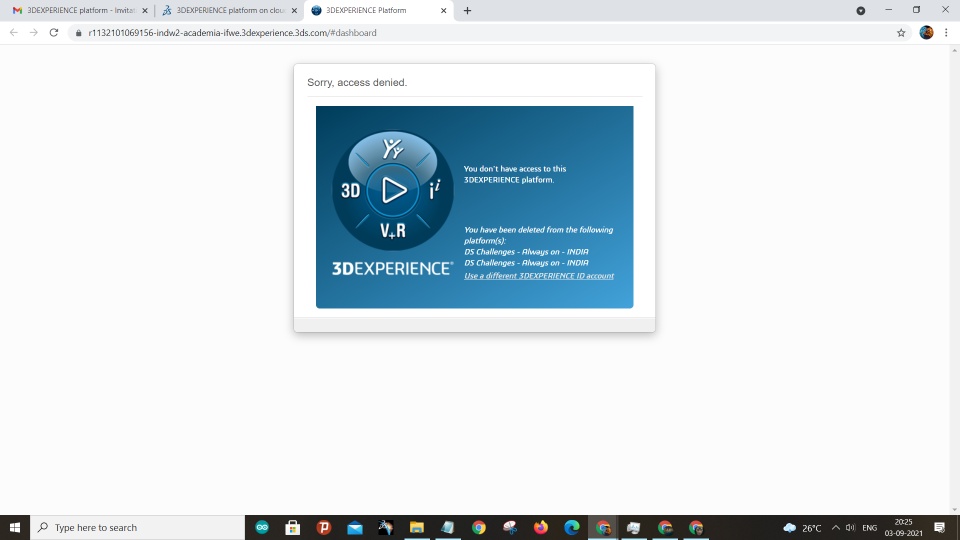Click the compass top people quadrant
This screenshot has width=960, height=540.
tap(392, 149)
